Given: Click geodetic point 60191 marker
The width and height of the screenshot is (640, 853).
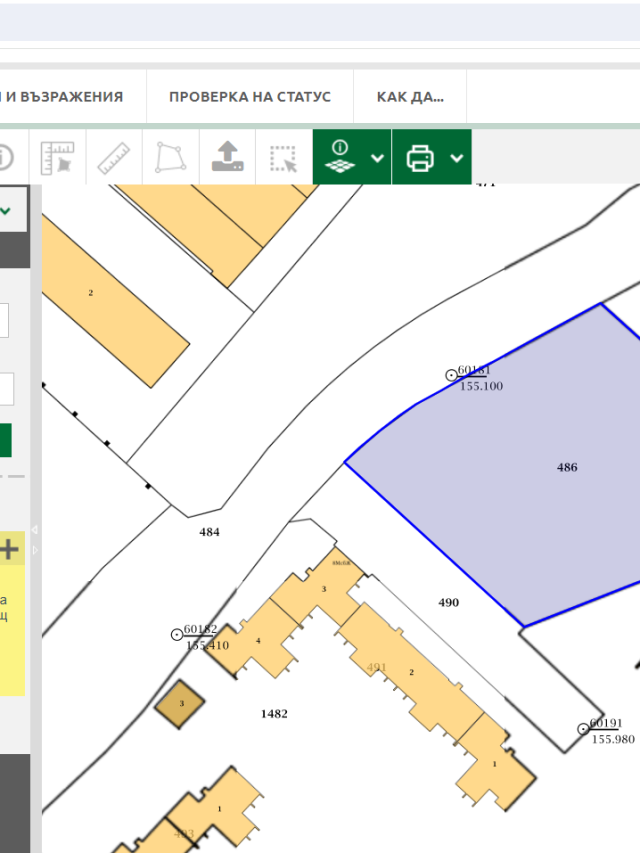Looking at the screenshot, I should 584,729.
